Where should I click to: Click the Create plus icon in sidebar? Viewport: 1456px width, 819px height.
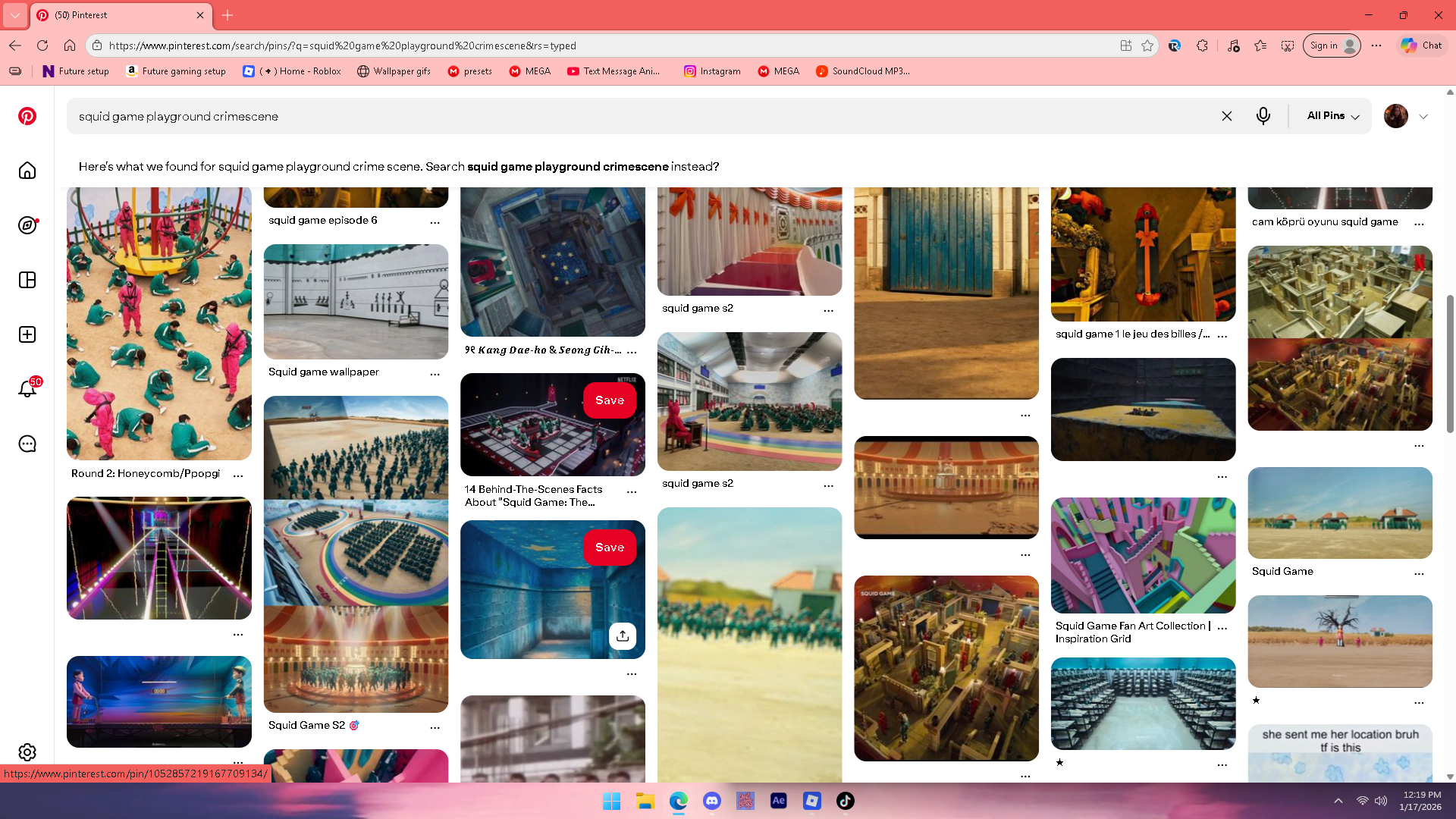(x=27, y=334)
